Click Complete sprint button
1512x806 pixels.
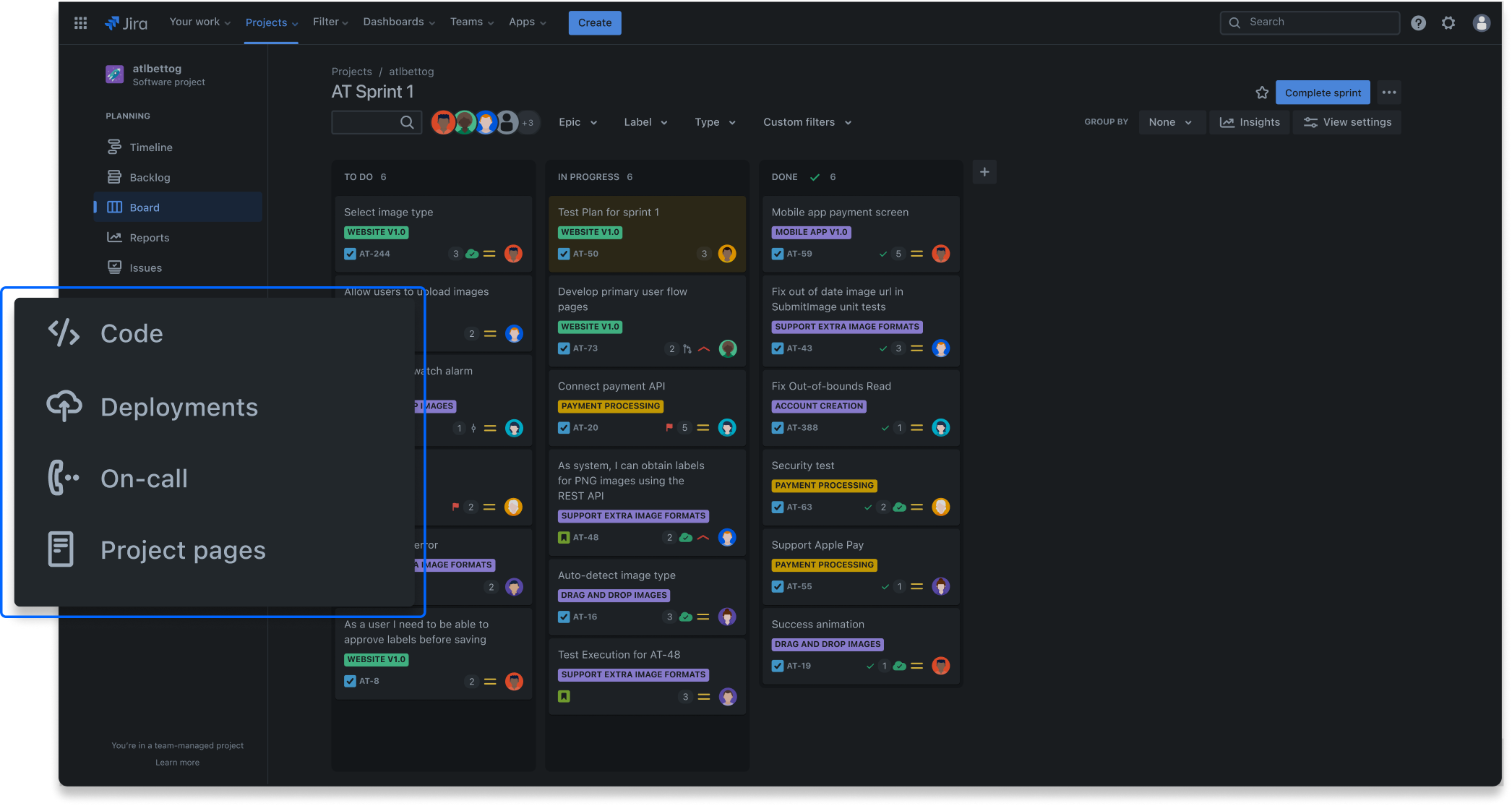point(1322,92)
